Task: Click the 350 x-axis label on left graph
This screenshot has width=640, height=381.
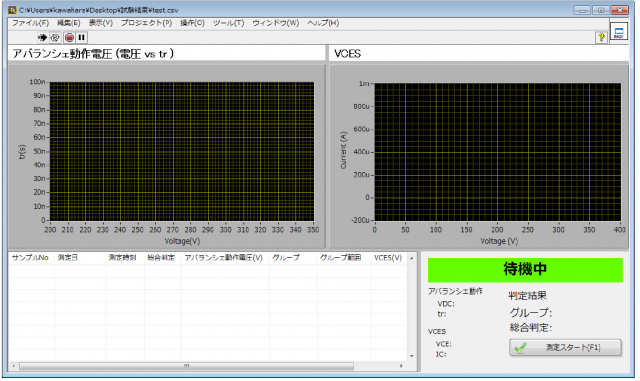Action: tap(313, 230)
